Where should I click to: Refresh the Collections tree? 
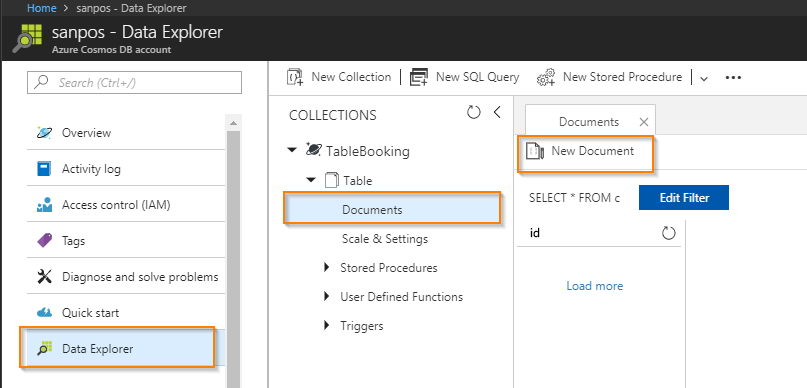click(x=473, y=112)
